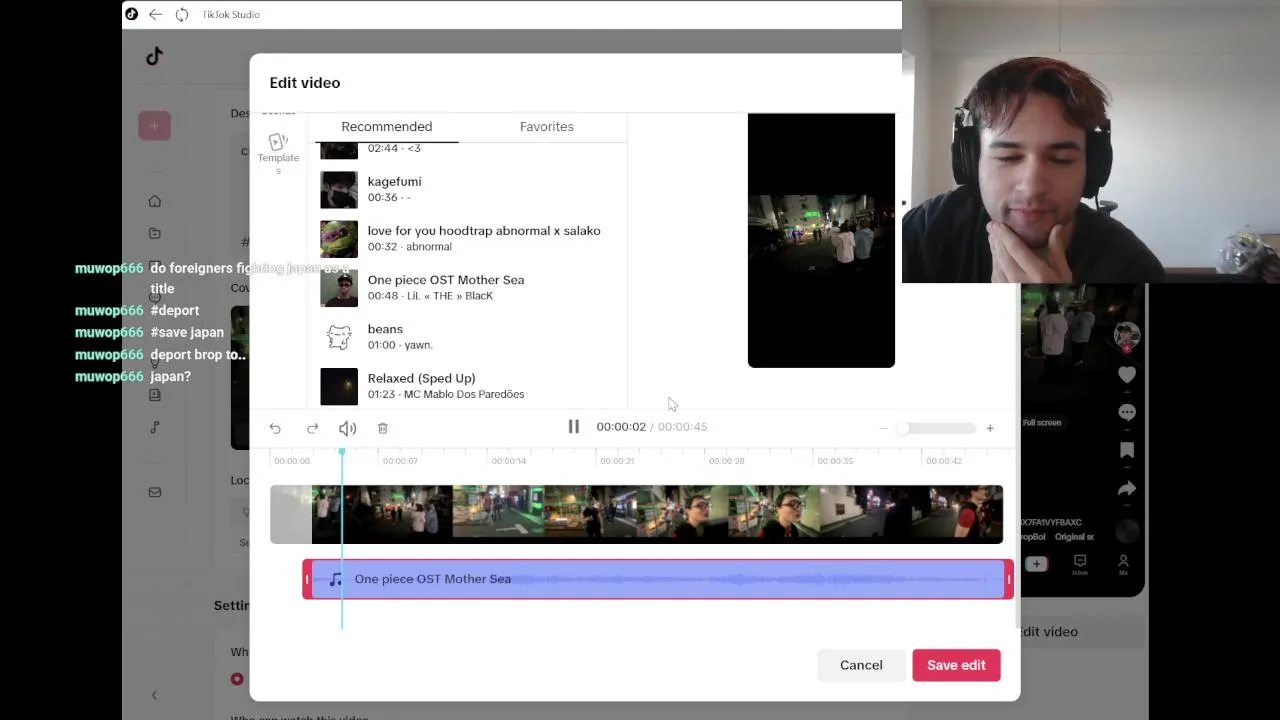
Task: Click One piece OST cover thumbnail
Action: (339, 288)
